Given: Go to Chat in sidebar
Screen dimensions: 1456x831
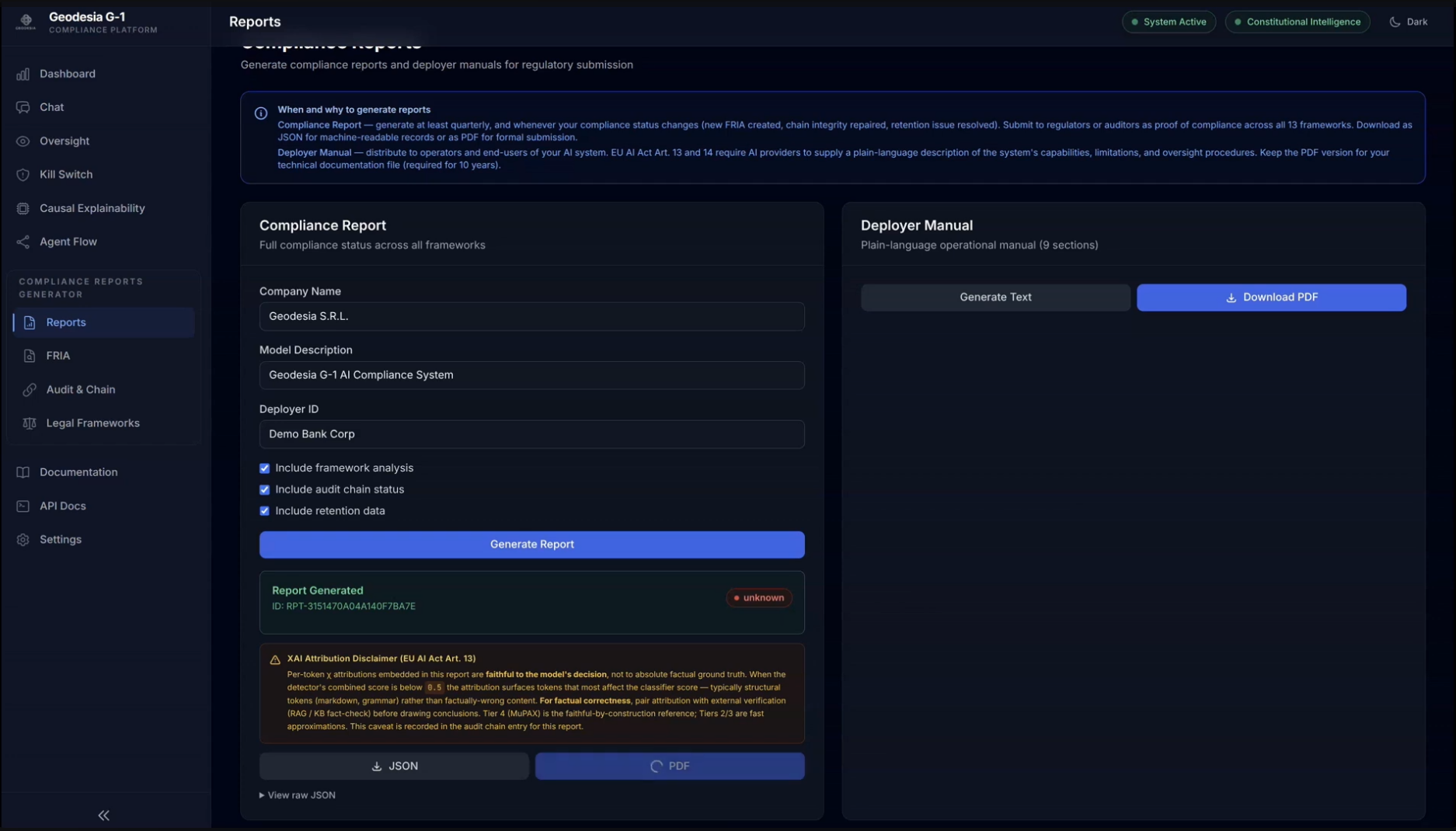Looking at the screenshot, I should tap(104, 107).
